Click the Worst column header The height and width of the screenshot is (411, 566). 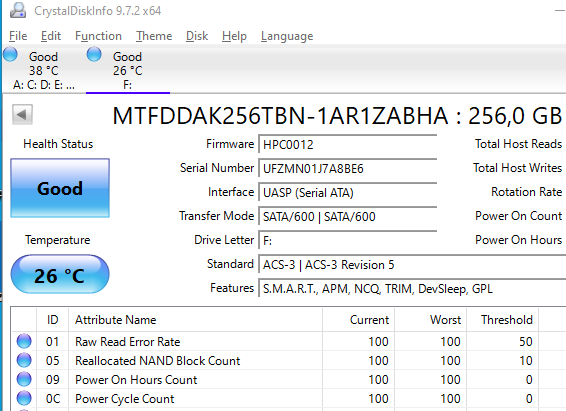point(431,320)
